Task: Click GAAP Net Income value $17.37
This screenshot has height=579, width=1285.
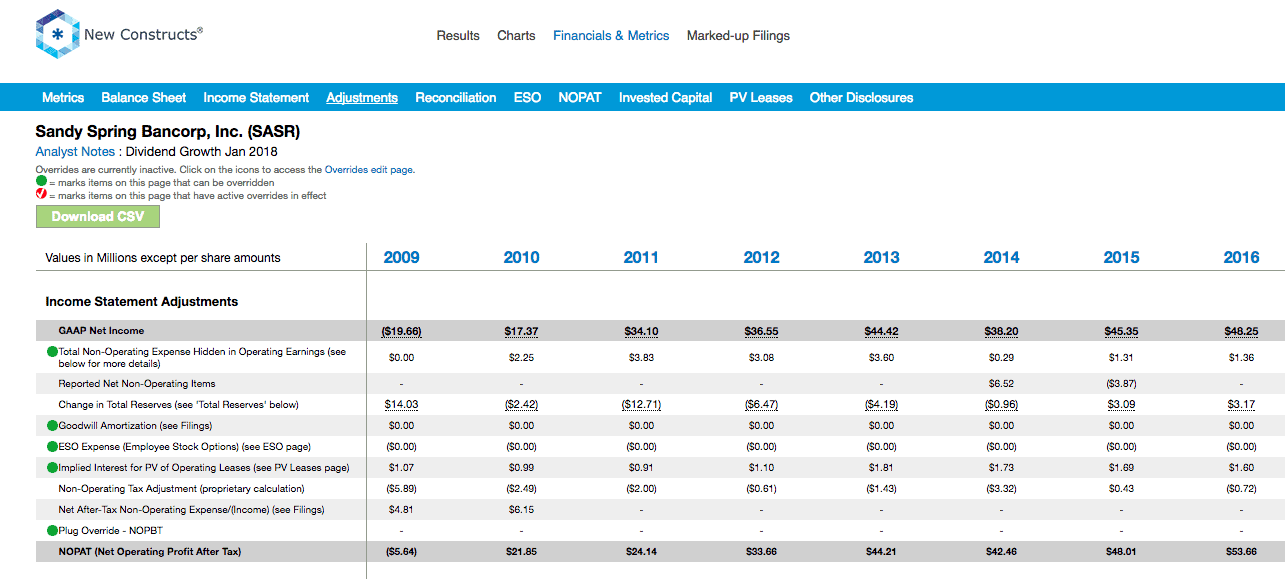Action: pyautogui.click(x=521, y=331)
